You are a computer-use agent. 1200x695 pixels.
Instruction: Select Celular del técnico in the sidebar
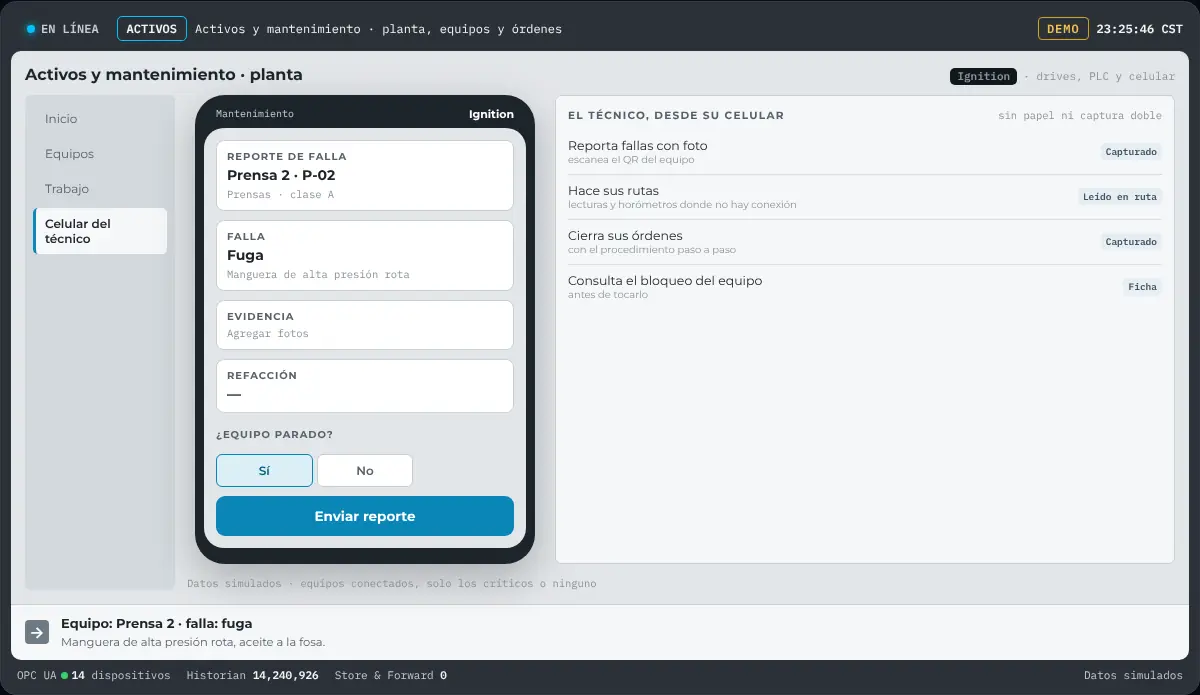[100, 231]
